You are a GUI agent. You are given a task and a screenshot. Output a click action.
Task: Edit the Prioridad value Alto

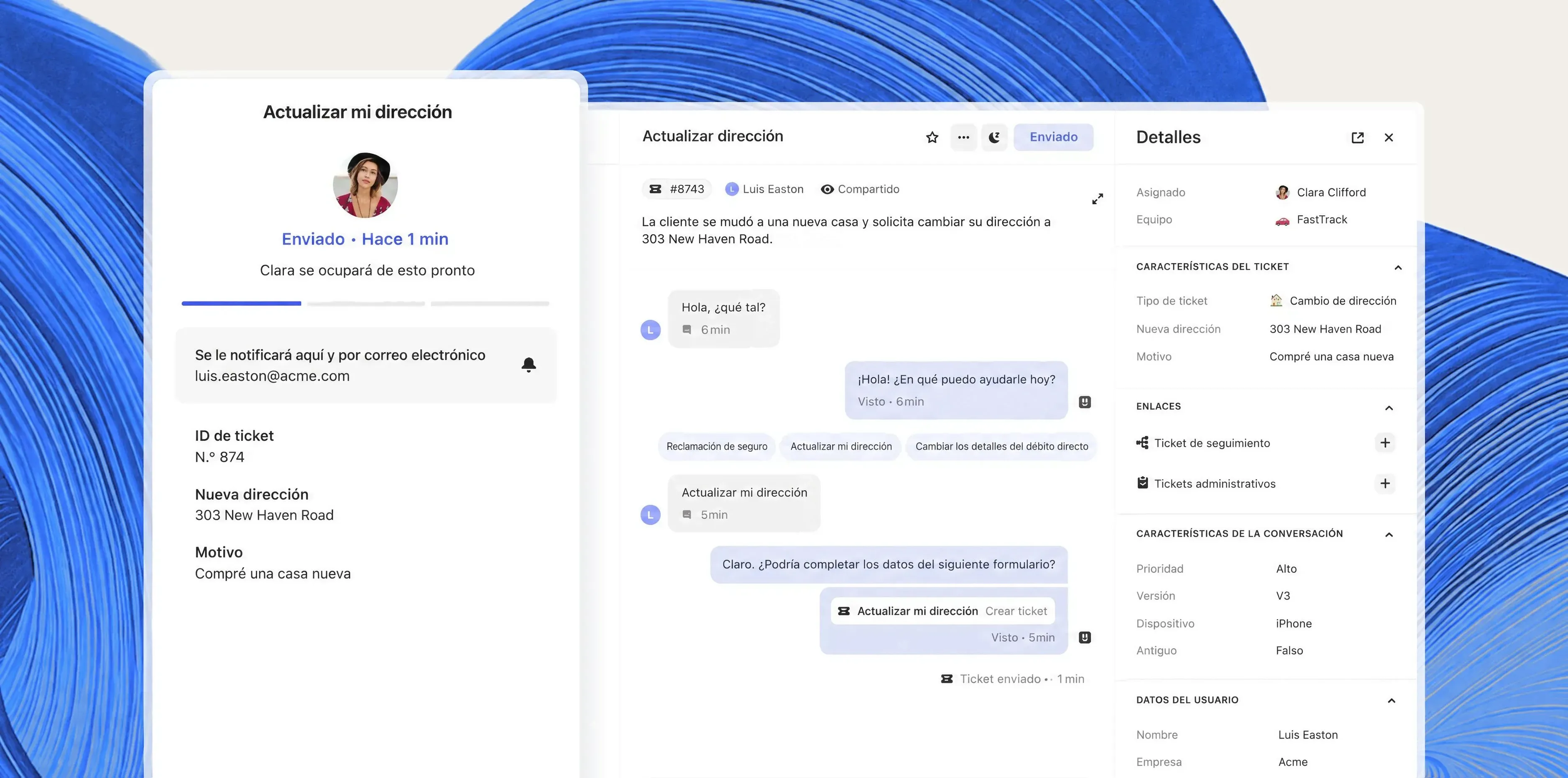(x=1286, y=568)
